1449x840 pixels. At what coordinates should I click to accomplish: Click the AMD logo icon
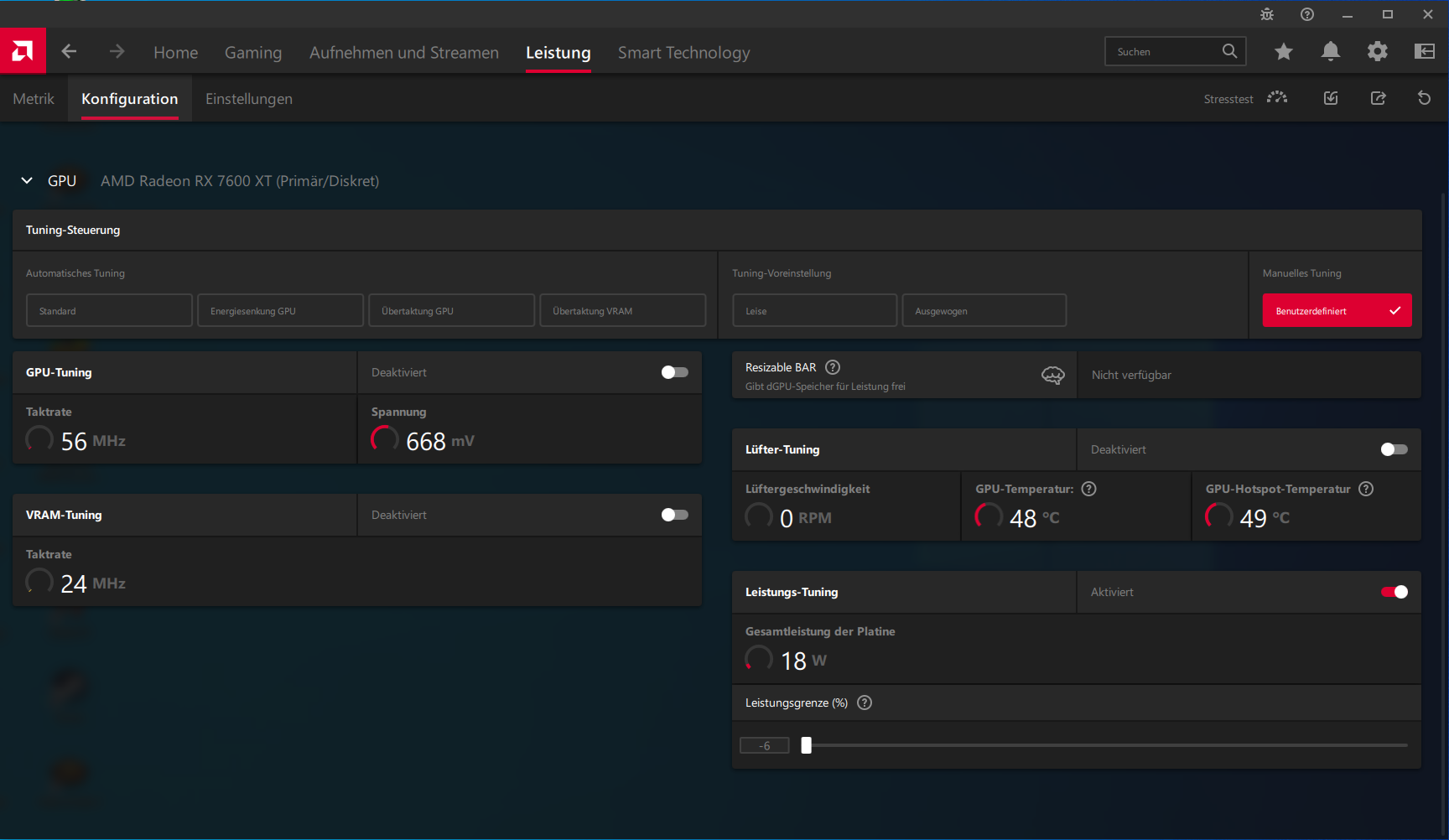tap(23, 51)
